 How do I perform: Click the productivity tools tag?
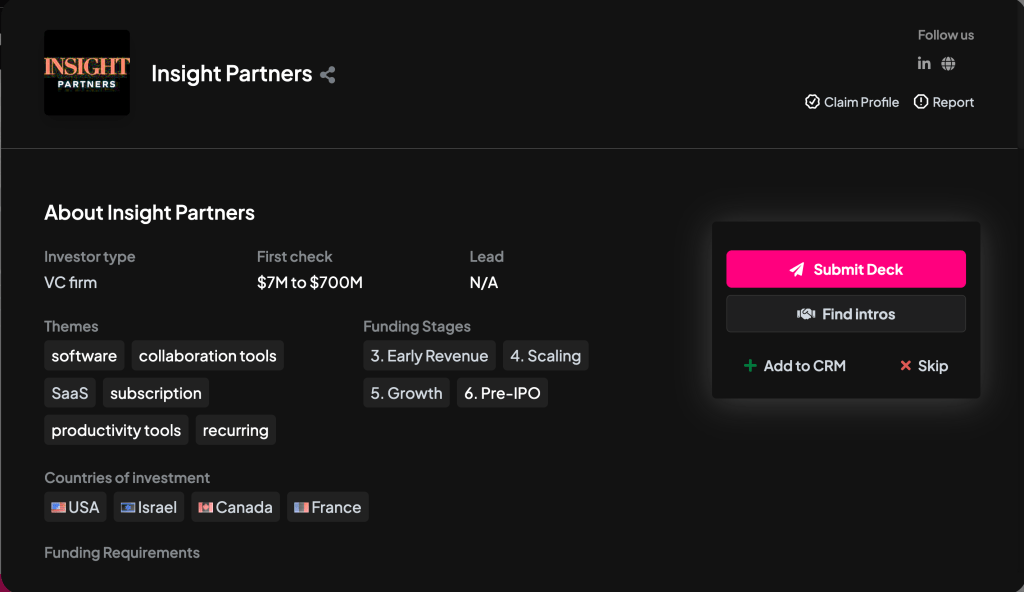tap(116, 430)
